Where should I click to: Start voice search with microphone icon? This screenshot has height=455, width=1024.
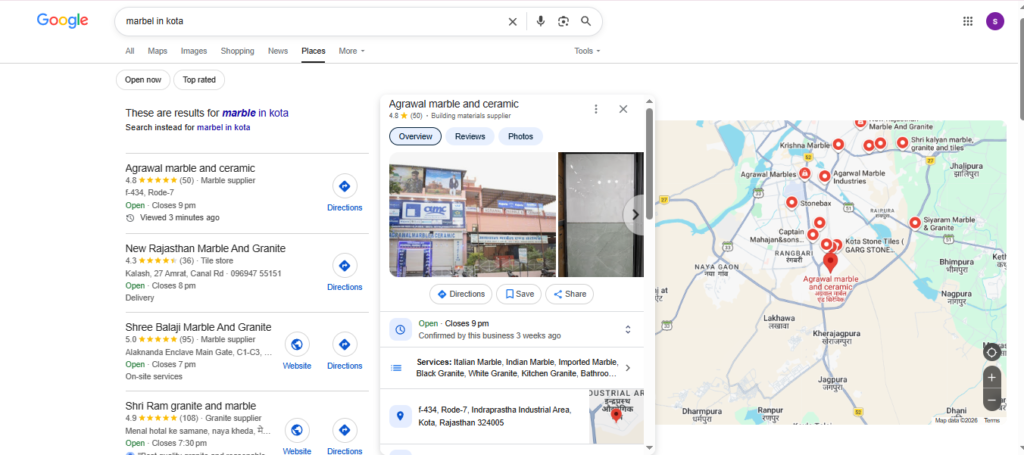540,22
